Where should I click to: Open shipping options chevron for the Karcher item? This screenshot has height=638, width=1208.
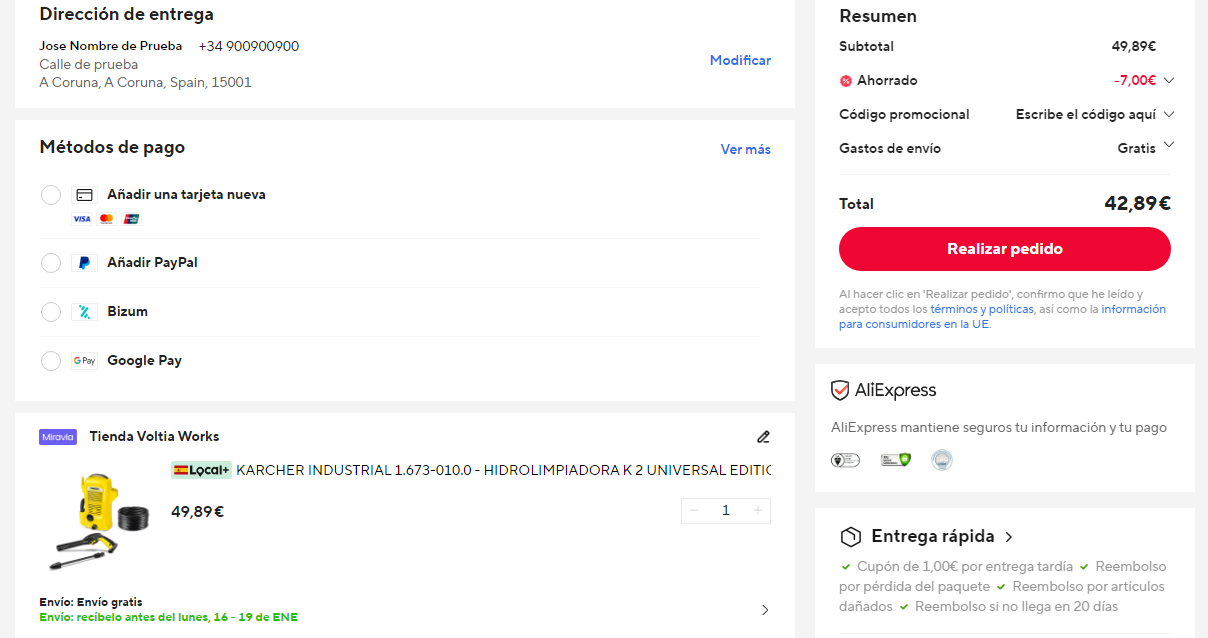tap(765, 610)
